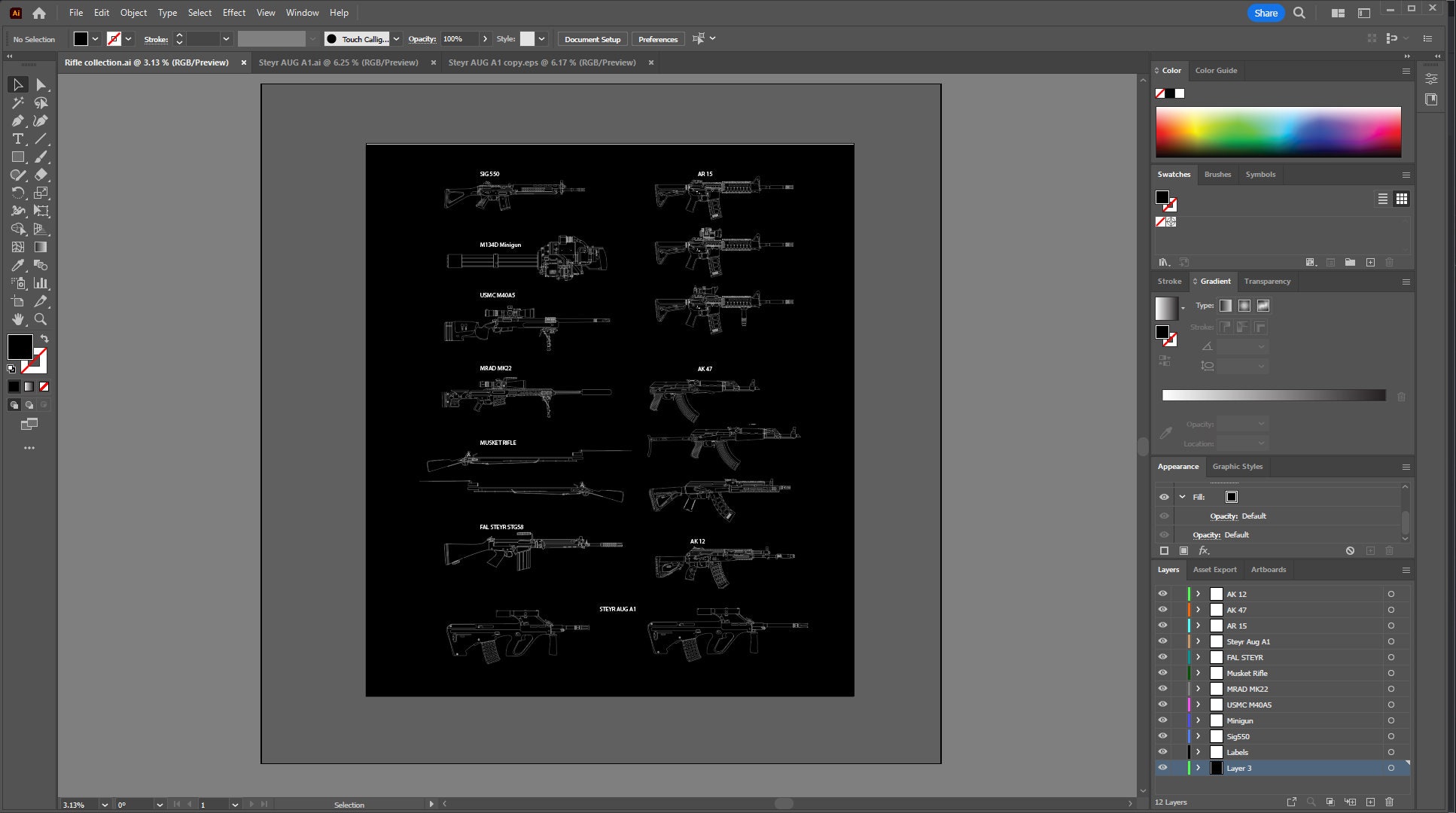Open the Opacity dropdown in the control bar
1456x813 pixels.
pyautogui.click(x=485, y=39)
